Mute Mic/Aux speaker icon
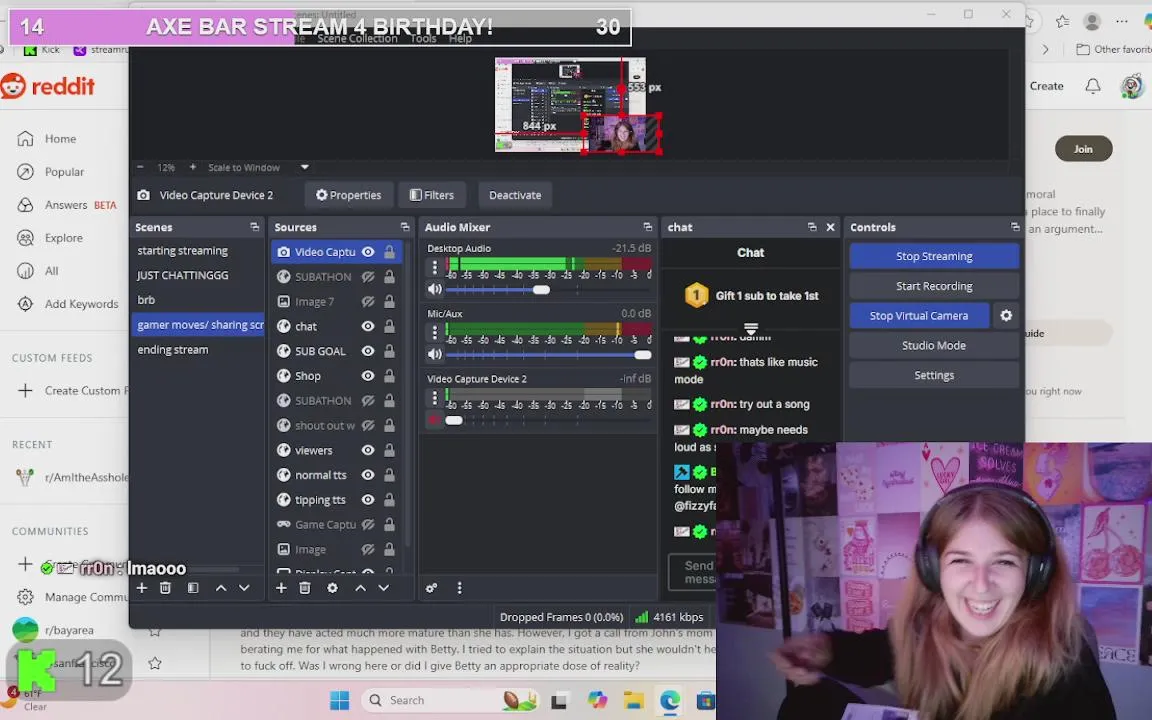This screenshot has width=1152, height=720. click(x=435, y=354)
